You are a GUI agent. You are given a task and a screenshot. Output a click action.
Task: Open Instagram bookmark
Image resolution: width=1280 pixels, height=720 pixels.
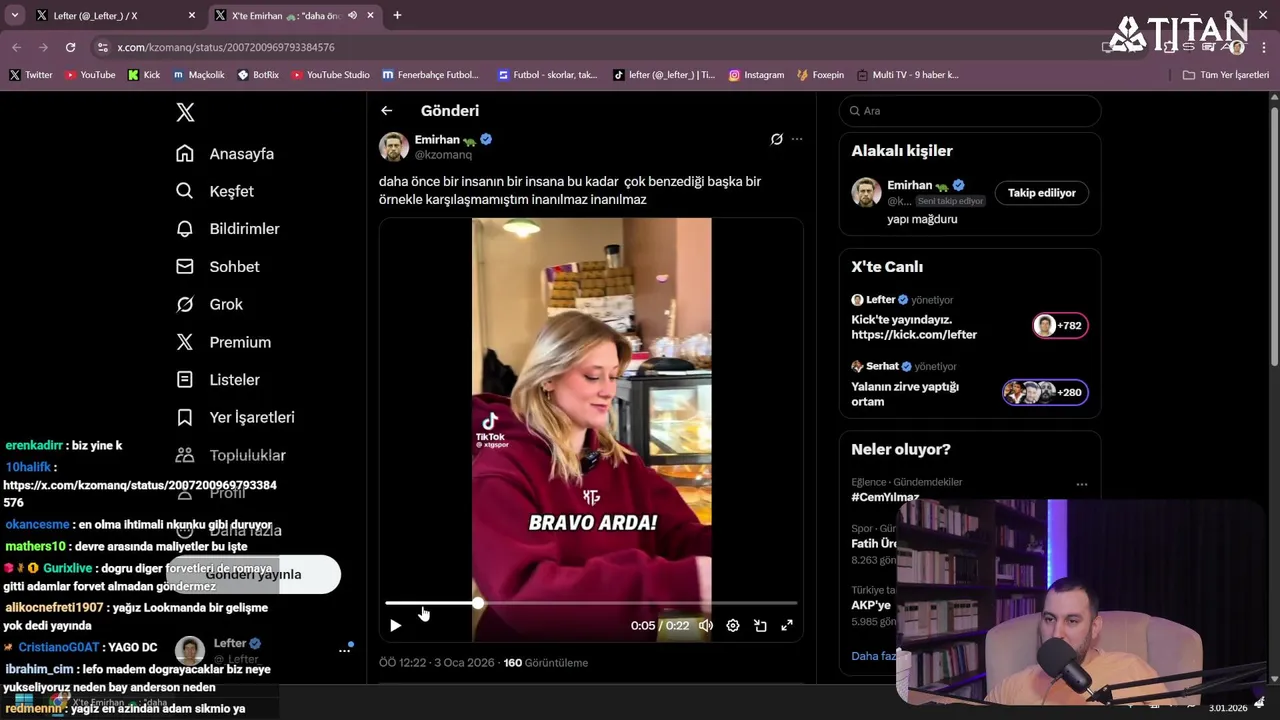pyautogui.click(x=756, y=75)
